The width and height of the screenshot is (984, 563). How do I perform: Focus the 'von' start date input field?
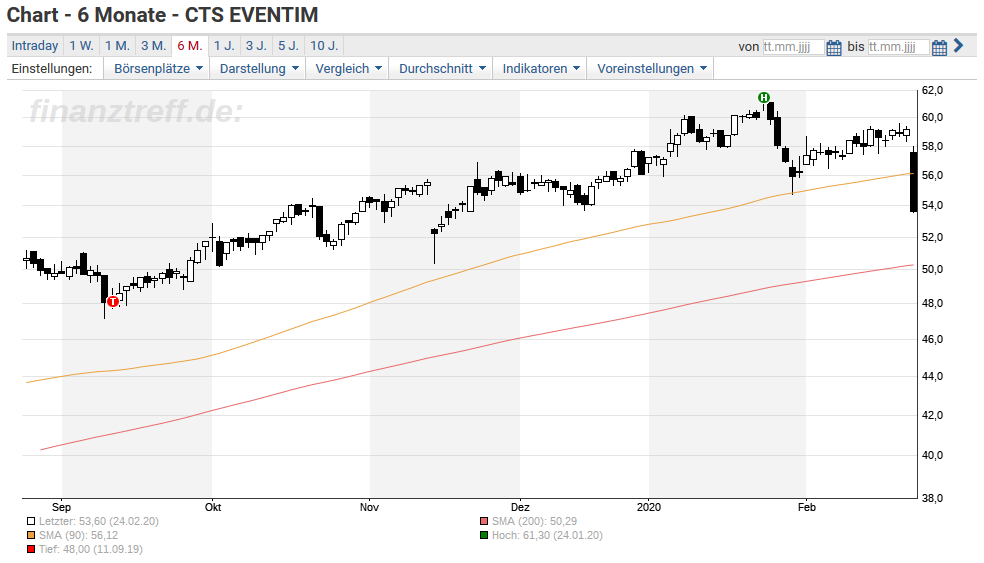(x=793, y=47)
